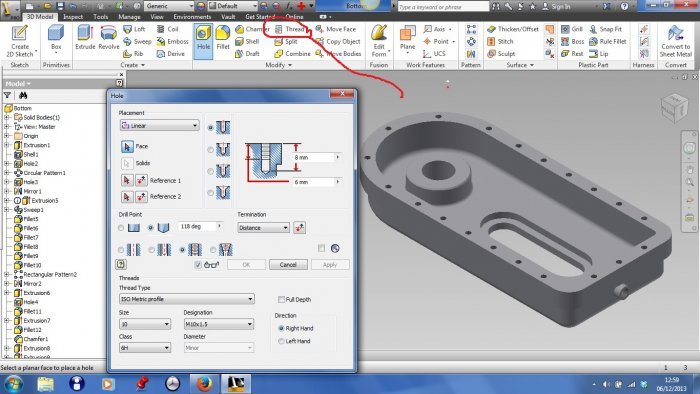Click Cancel in the Hole dialog
The image size is (700, 394).
point(288,265)
